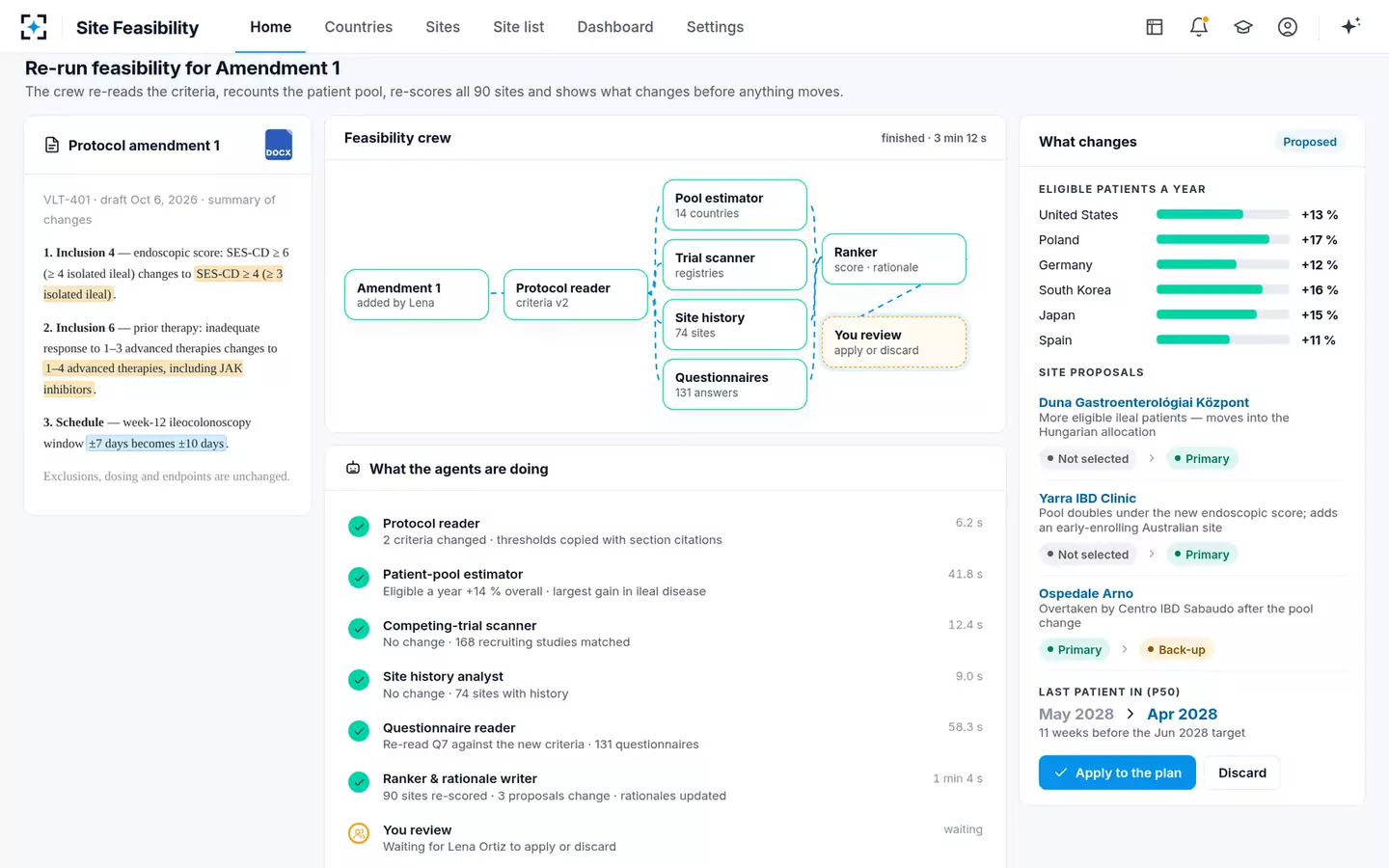
Task: Click the orange waiting icon for You review
Action: coord(359,833)
